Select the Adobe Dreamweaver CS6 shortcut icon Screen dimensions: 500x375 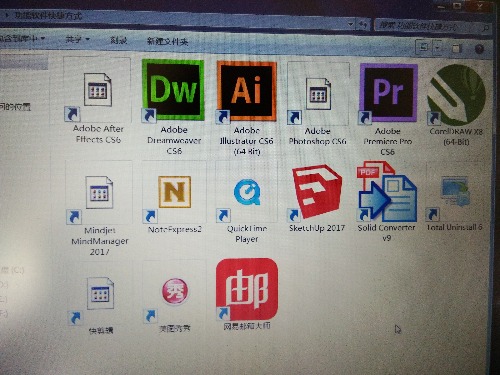point(173,90)
